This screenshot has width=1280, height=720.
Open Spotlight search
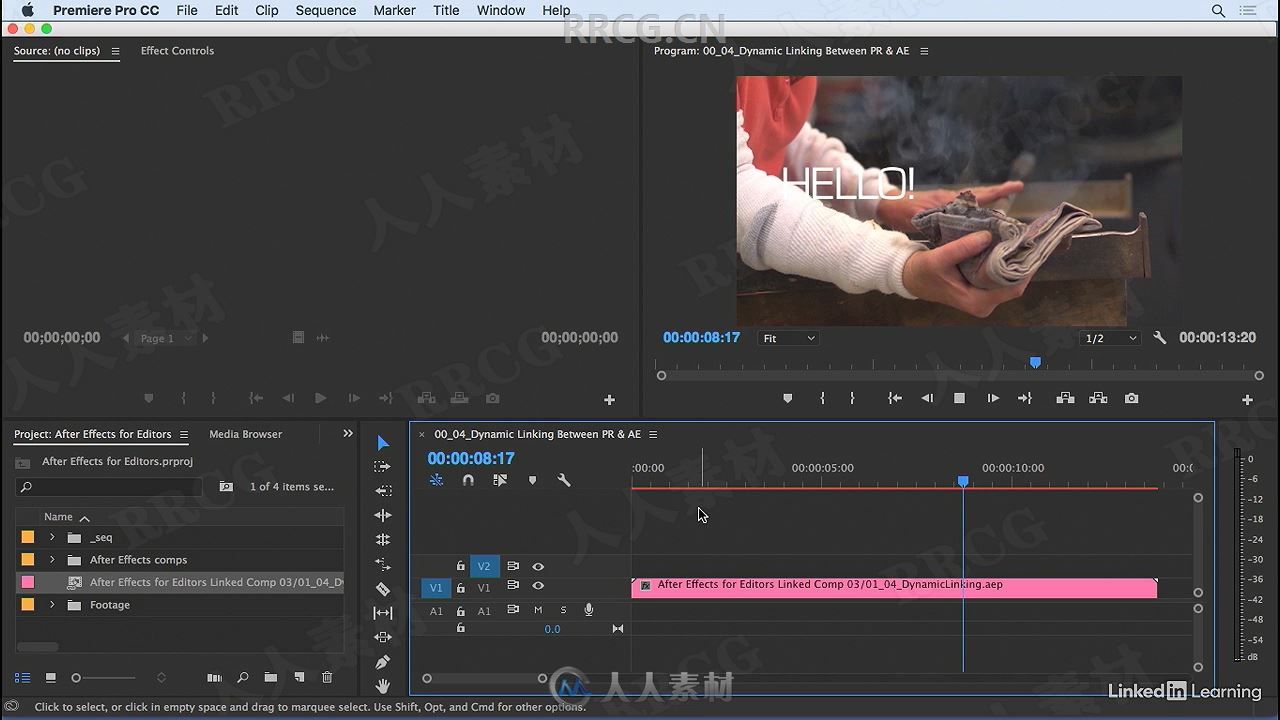1218,11
